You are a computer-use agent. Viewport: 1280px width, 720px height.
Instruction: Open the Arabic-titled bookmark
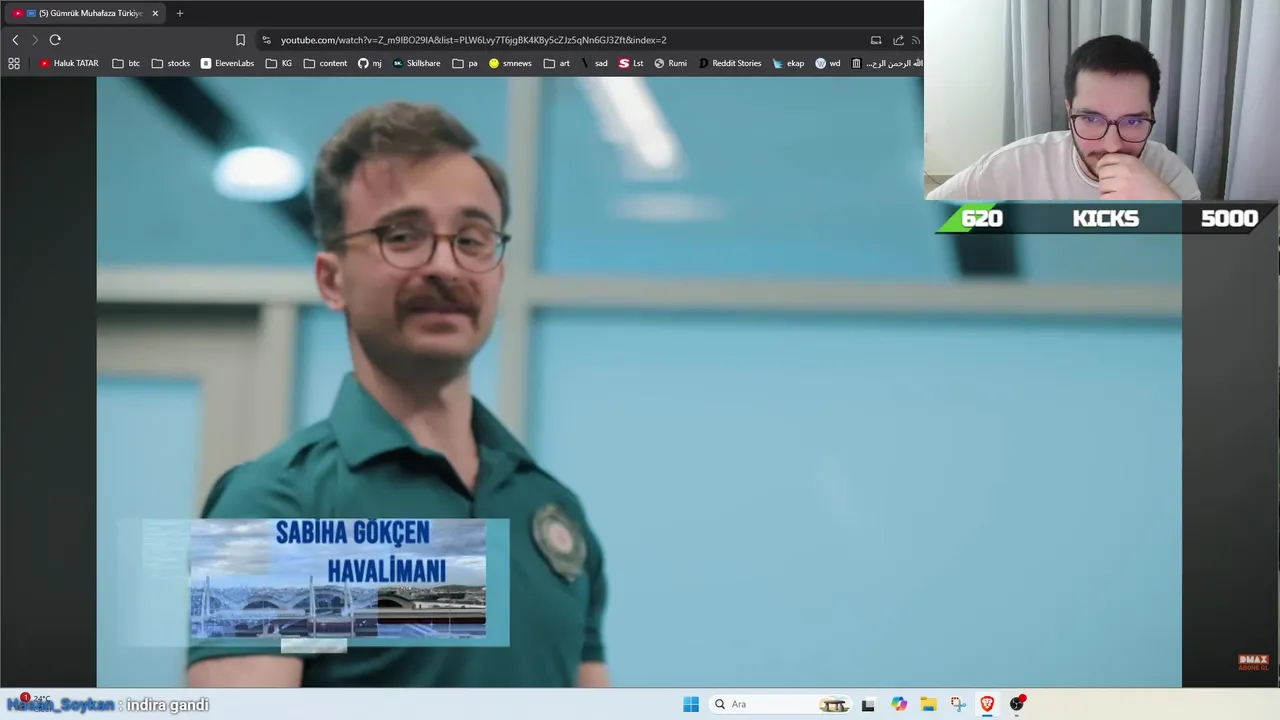(886, 63)
